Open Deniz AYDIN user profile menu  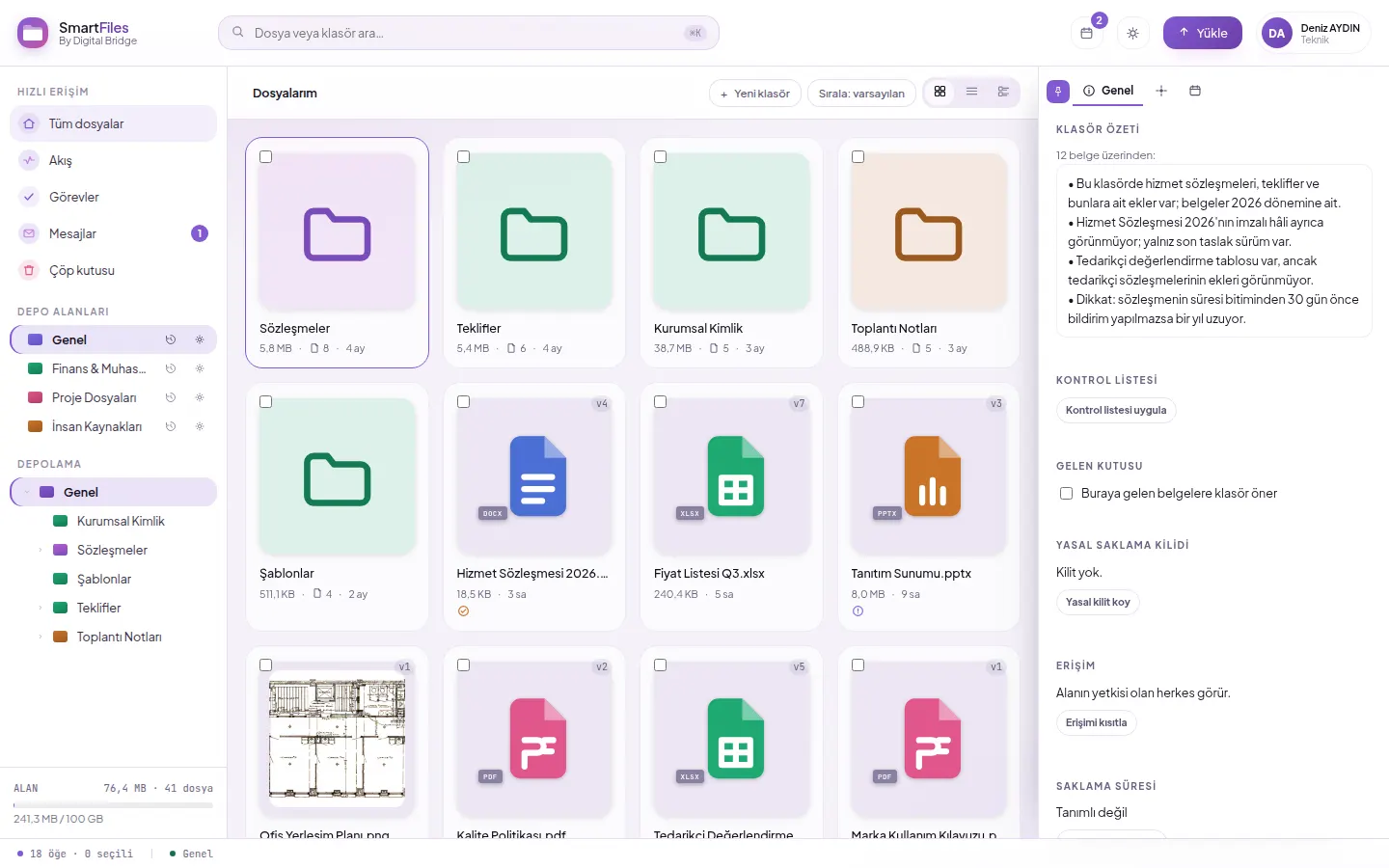tap(1316, 33)
